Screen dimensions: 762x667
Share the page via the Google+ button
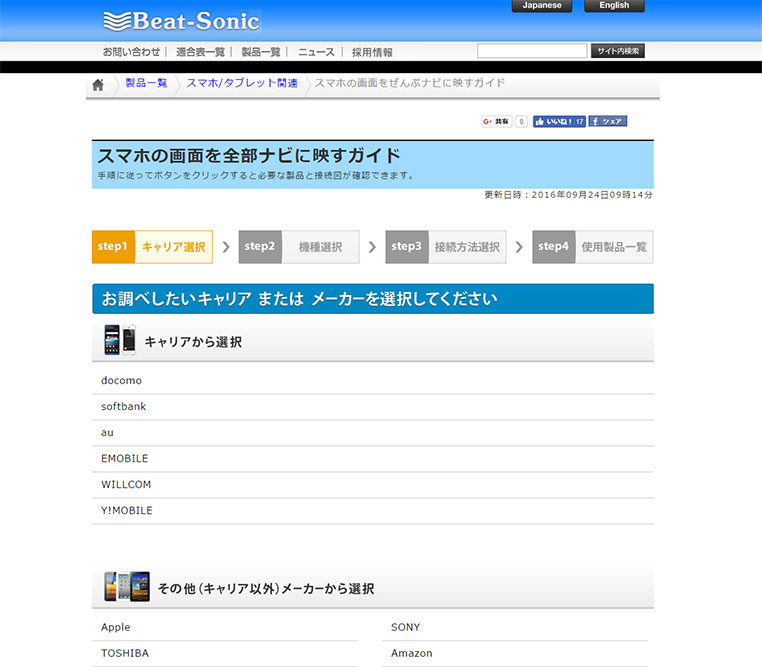[x=496, y=121]
